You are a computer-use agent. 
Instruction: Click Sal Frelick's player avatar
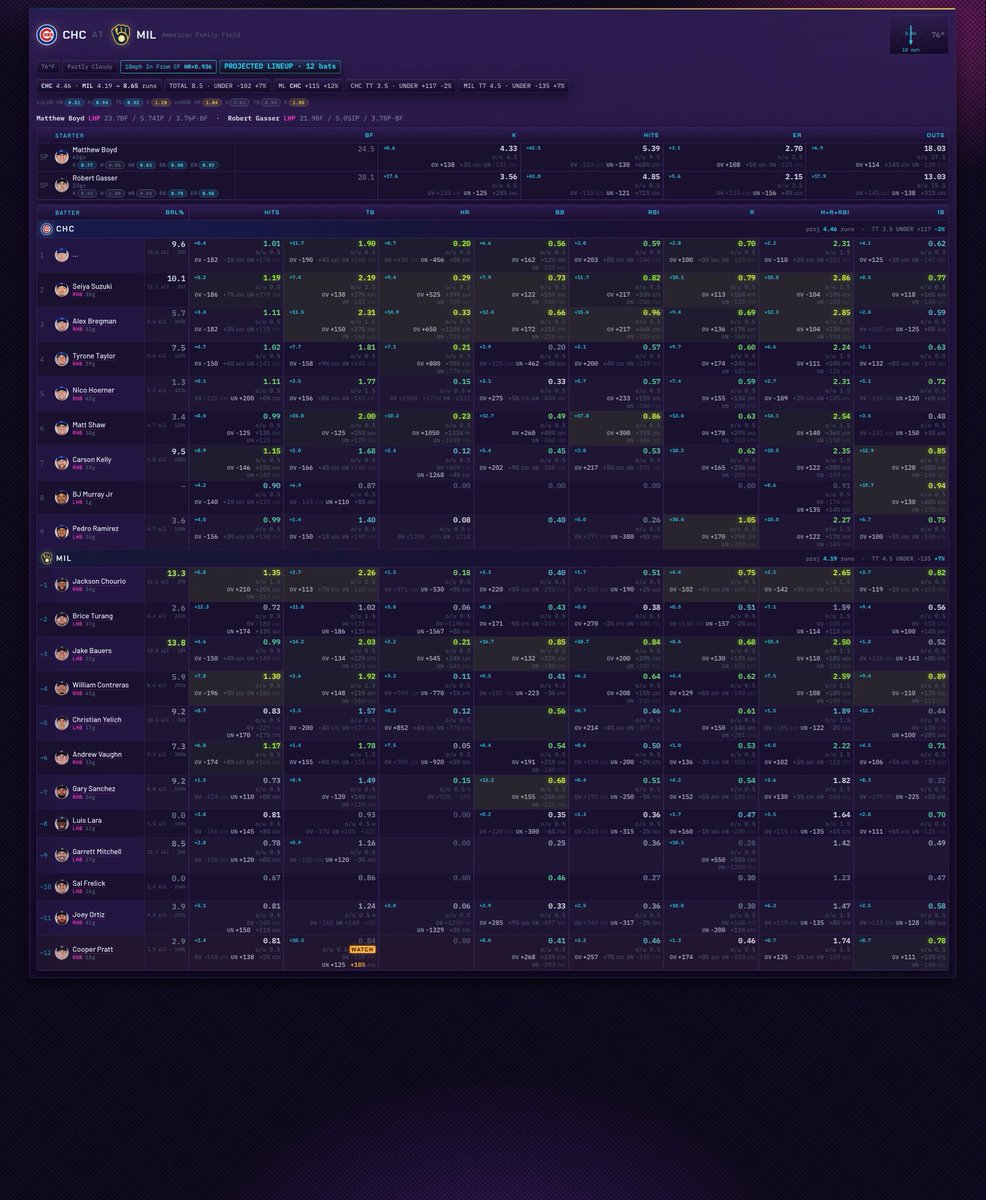[62, 889]
